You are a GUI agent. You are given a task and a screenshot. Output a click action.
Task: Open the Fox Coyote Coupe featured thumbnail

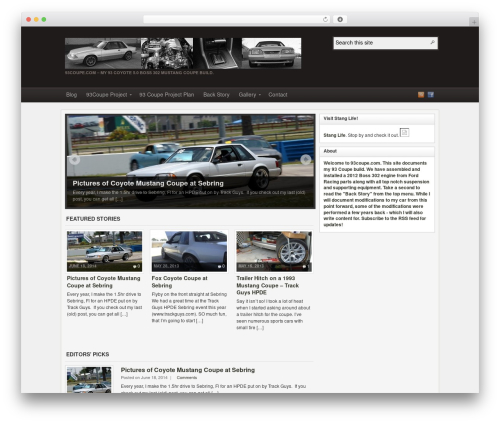189,251
